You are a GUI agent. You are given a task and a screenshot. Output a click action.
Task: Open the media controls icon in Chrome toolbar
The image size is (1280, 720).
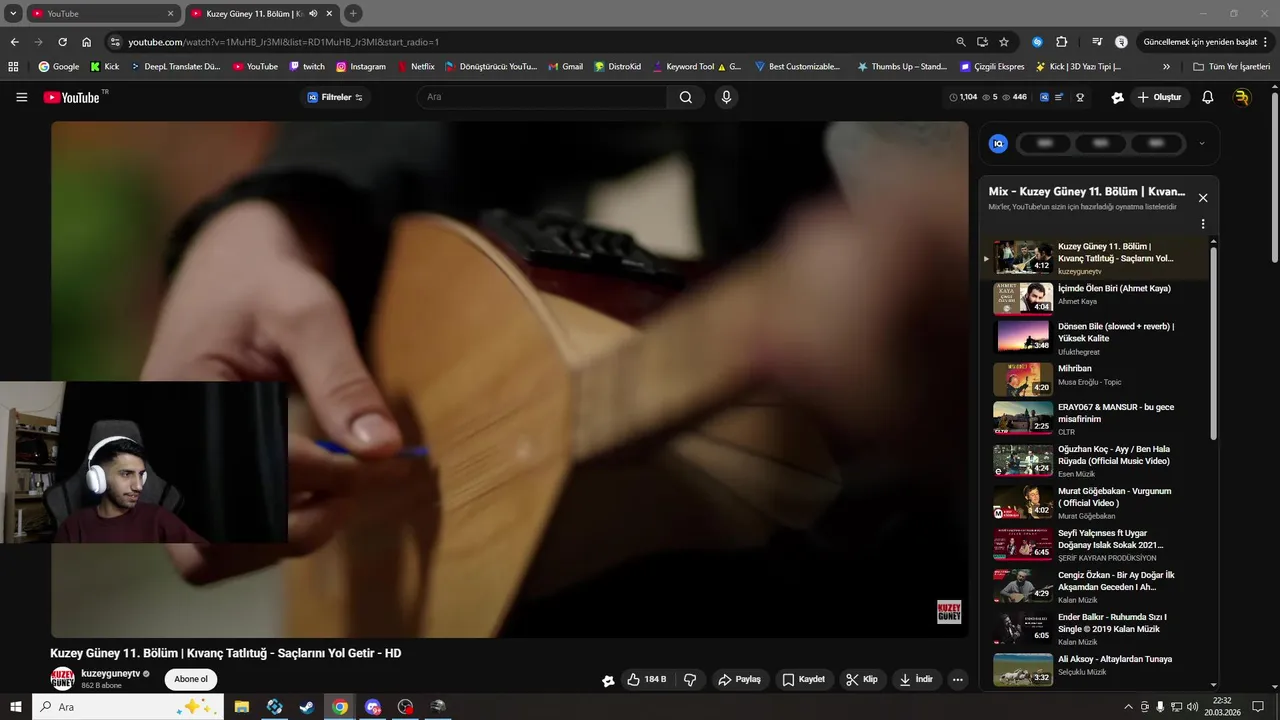tap(1097, 42)
